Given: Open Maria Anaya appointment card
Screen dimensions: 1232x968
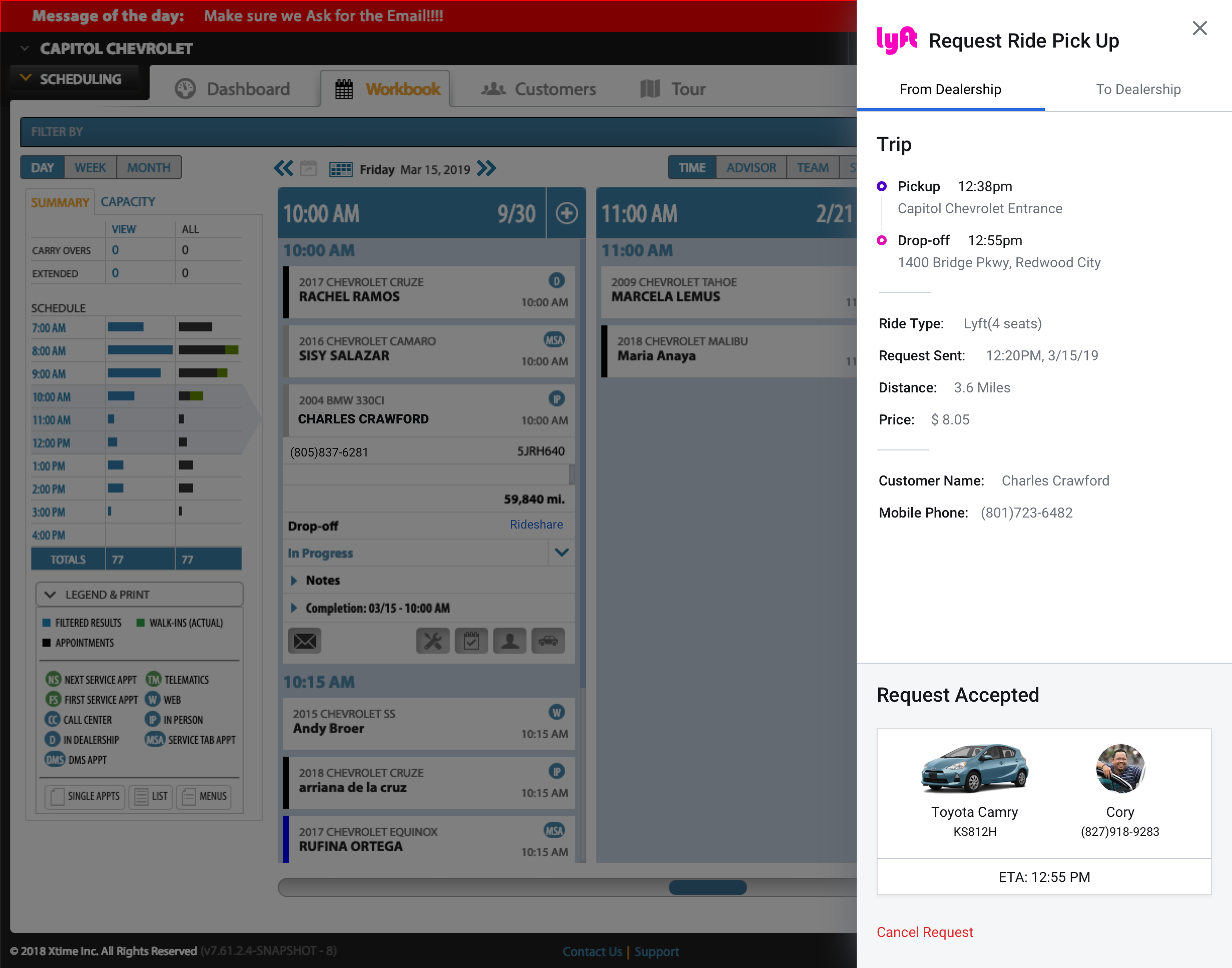Looking at the screenshot, I should pyautogui.click(x=729, y=351).
